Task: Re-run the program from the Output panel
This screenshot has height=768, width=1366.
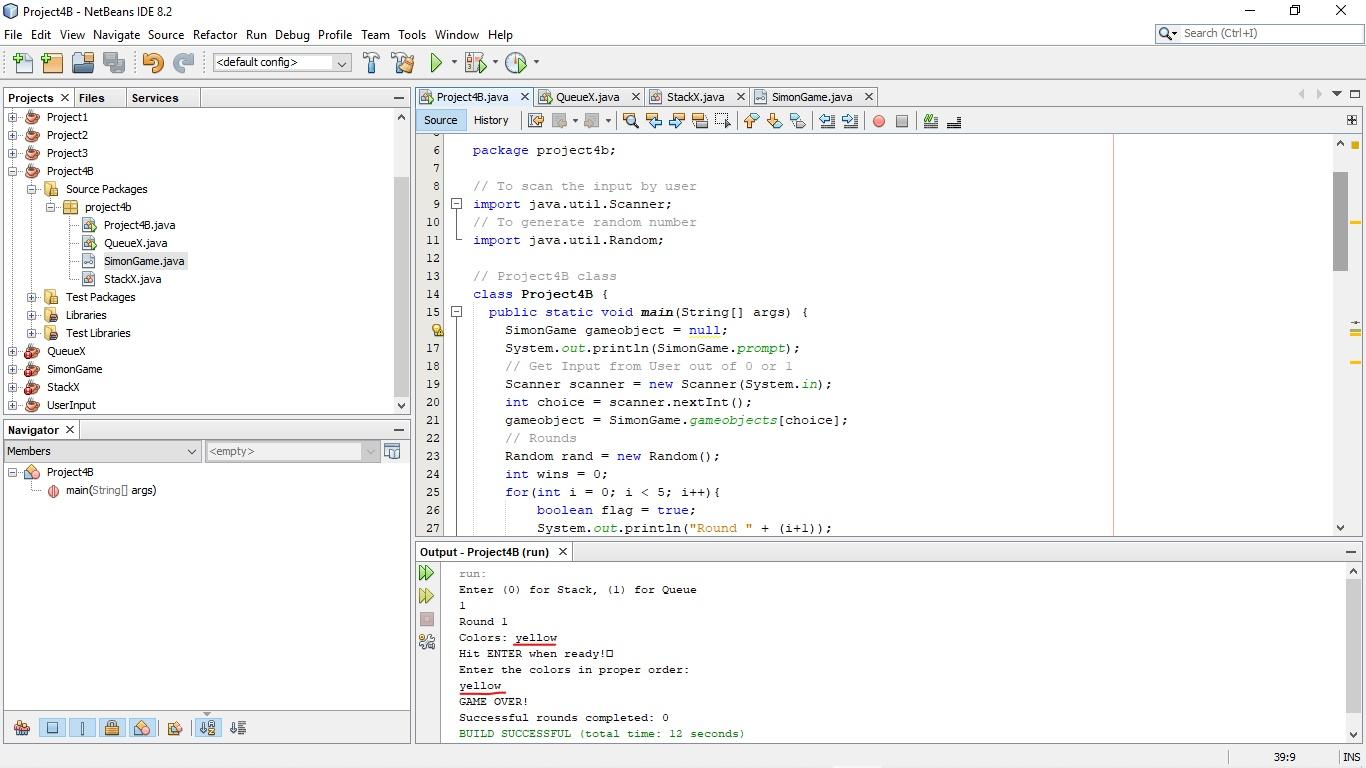Action: (x=427, y=572)
